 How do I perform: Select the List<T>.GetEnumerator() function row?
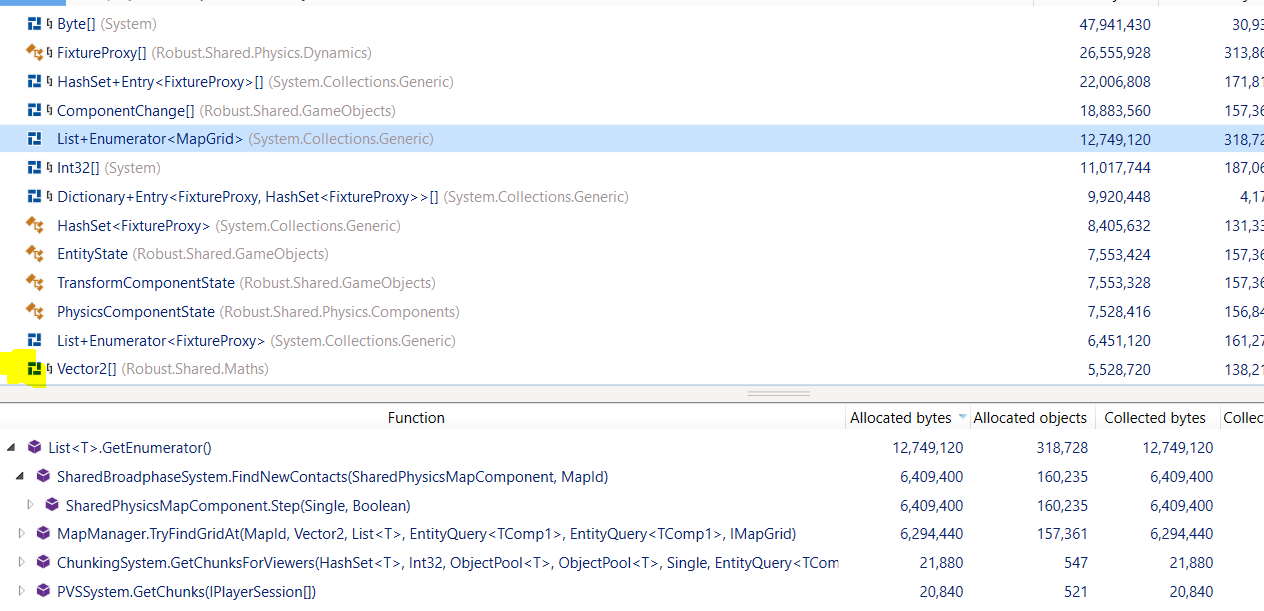click(632, 448)
